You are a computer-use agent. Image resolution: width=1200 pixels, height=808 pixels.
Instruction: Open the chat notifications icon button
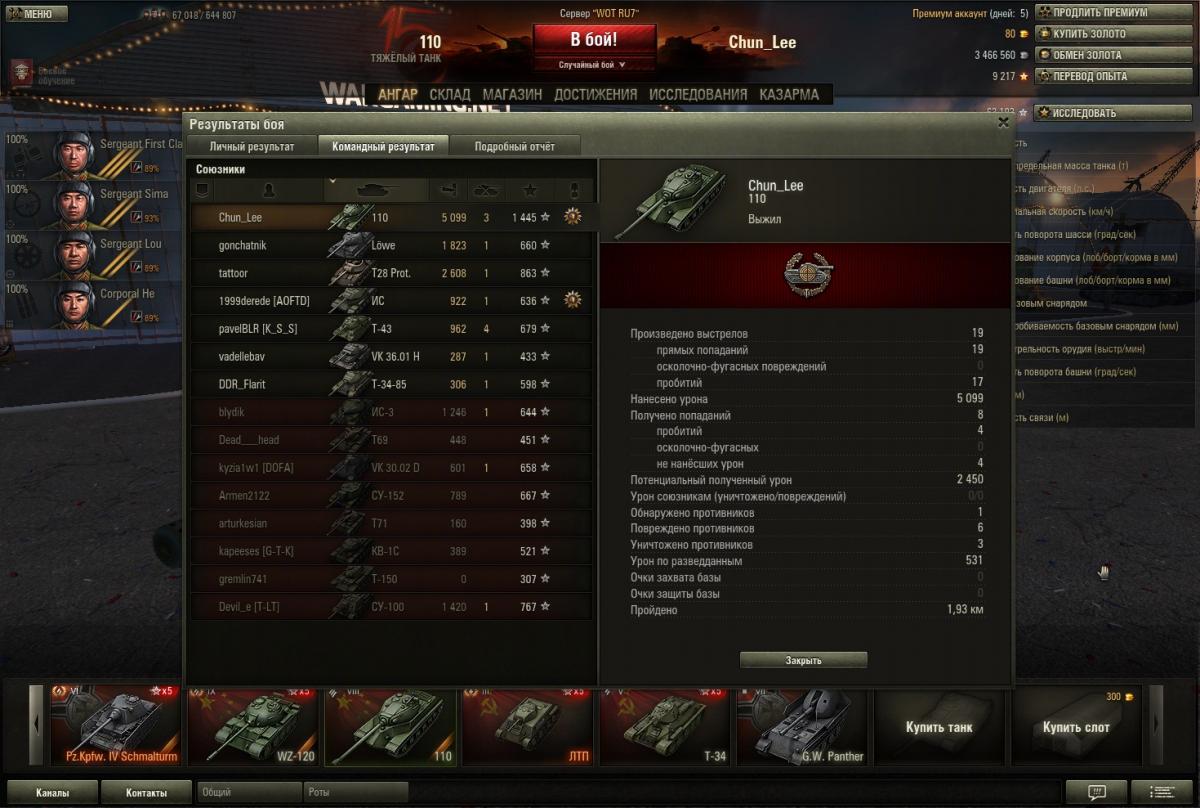click(x=1096, y=792)
